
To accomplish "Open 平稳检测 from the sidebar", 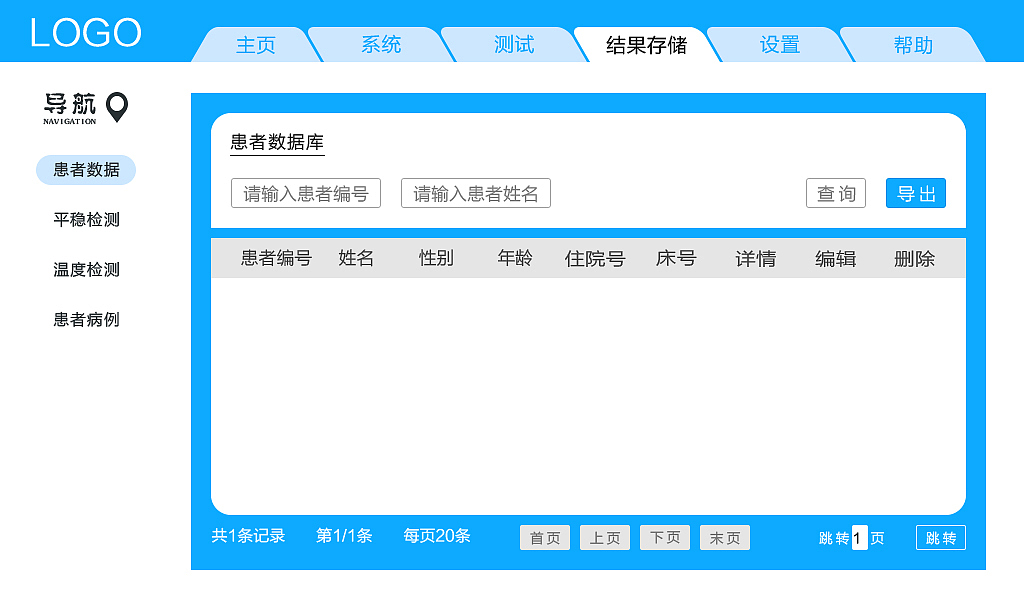I will point(85,219).
